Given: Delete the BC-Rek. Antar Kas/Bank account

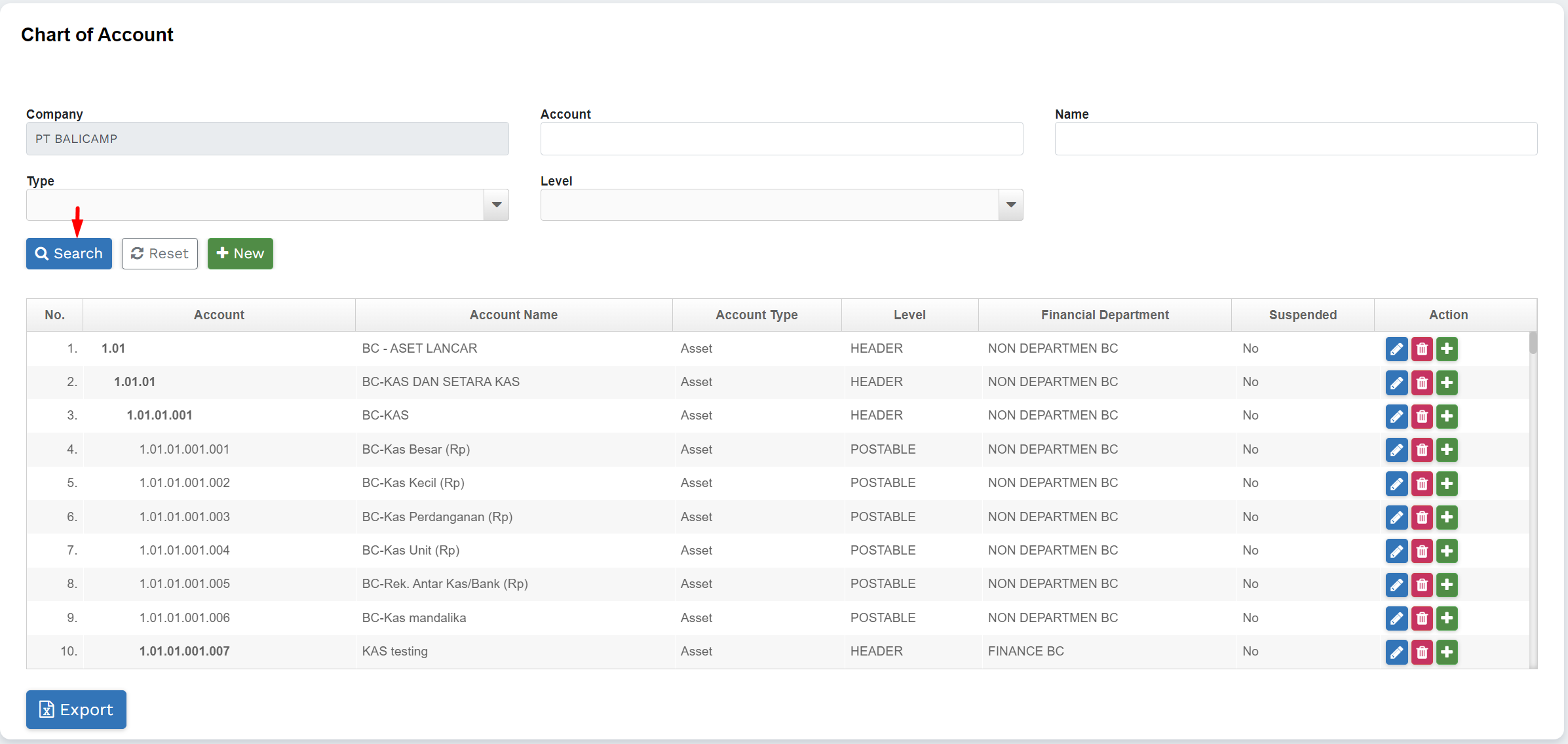Looking at the screenshot, I should click(1421, 585).
